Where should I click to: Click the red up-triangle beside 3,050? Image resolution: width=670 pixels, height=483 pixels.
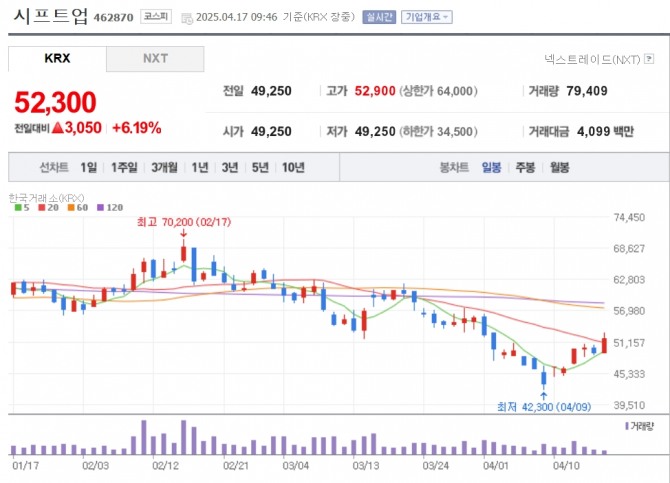[x=58, y=128]
